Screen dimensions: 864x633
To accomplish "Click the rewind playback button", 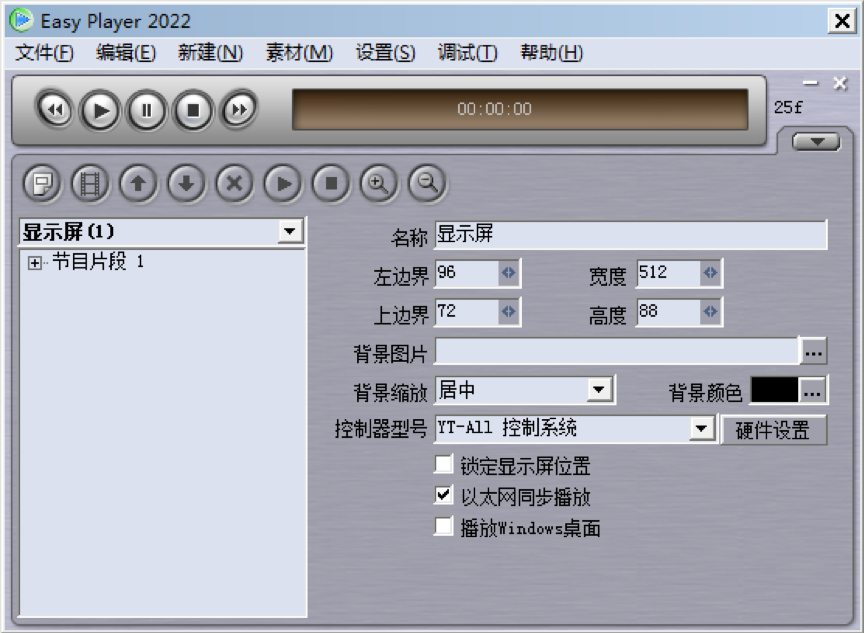I will point(54,110).
